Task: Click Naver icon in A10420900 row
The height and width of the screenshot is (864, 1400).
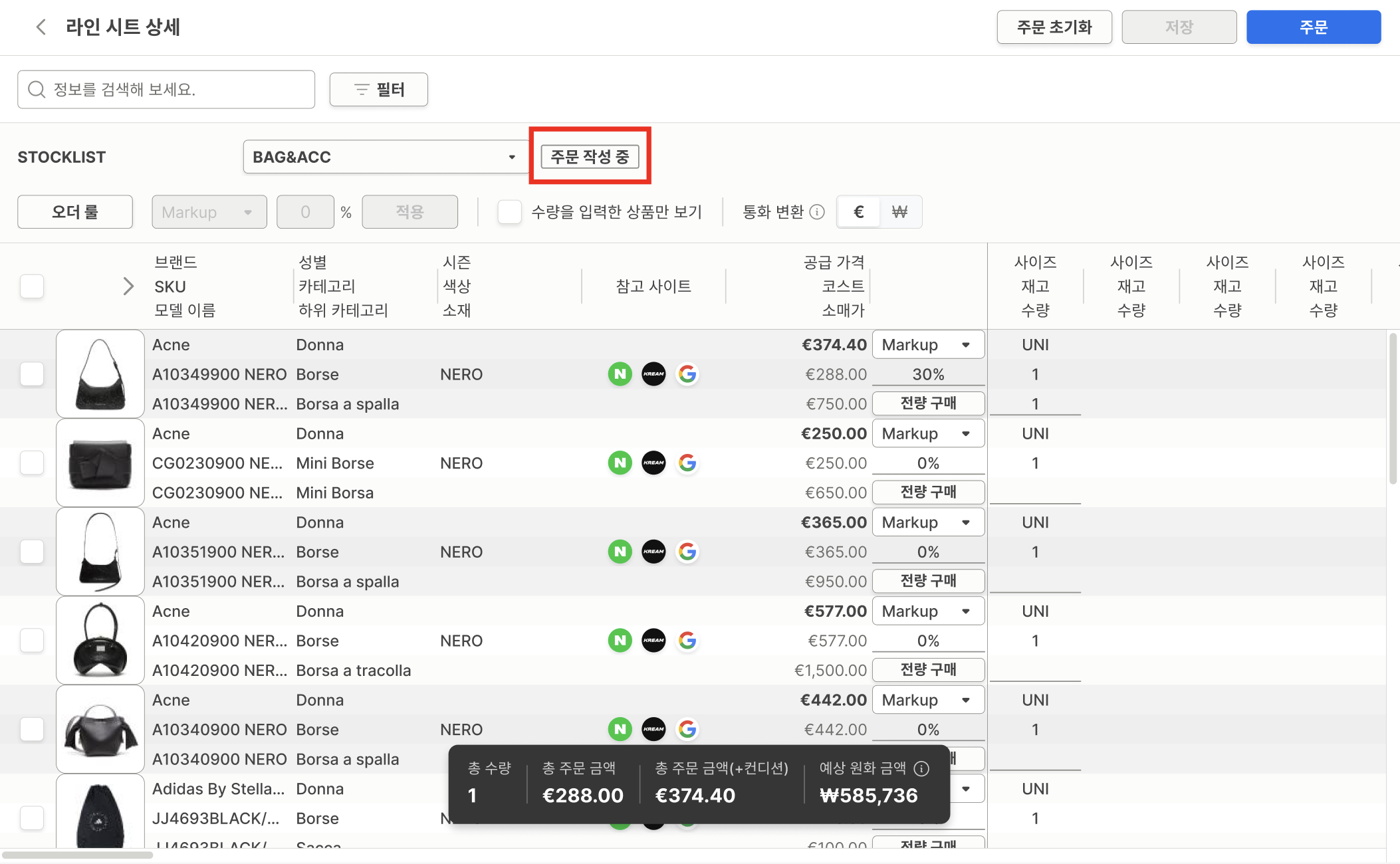Action: click(620, 641)
